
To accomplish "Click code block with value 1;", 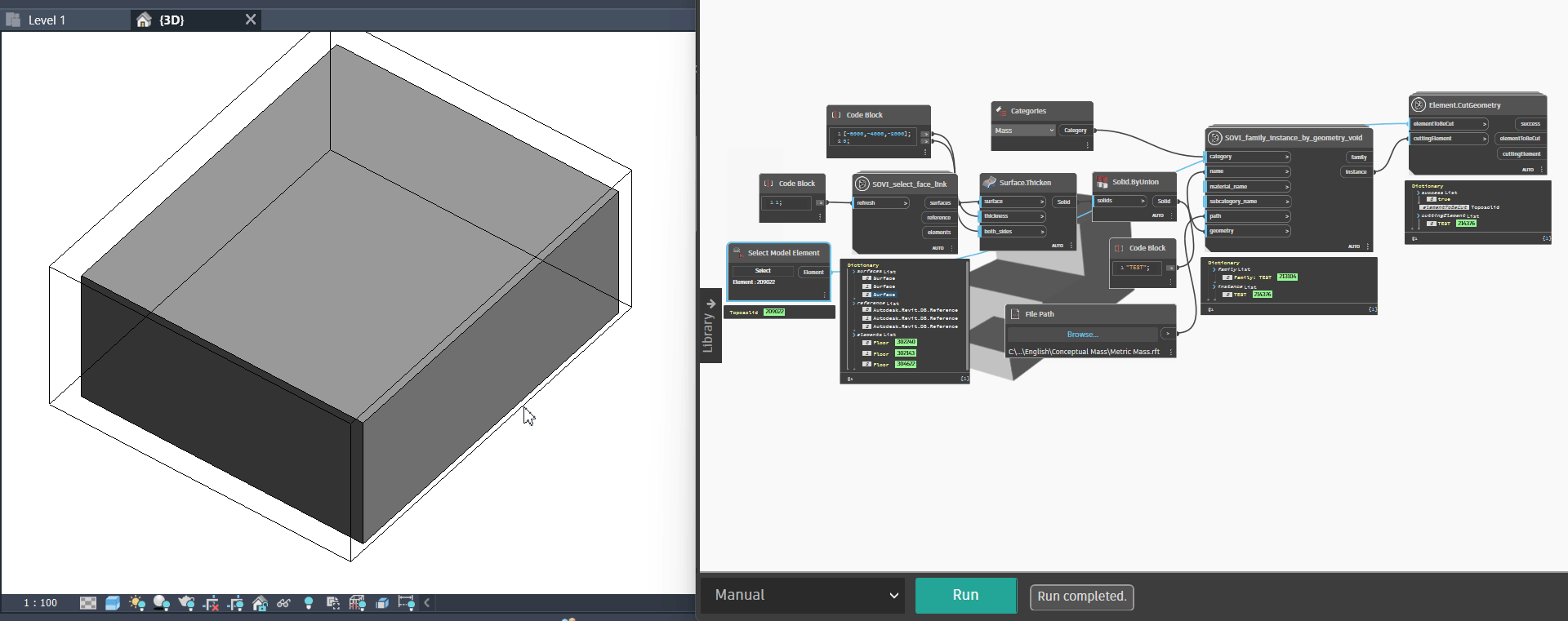I will 787,202.
